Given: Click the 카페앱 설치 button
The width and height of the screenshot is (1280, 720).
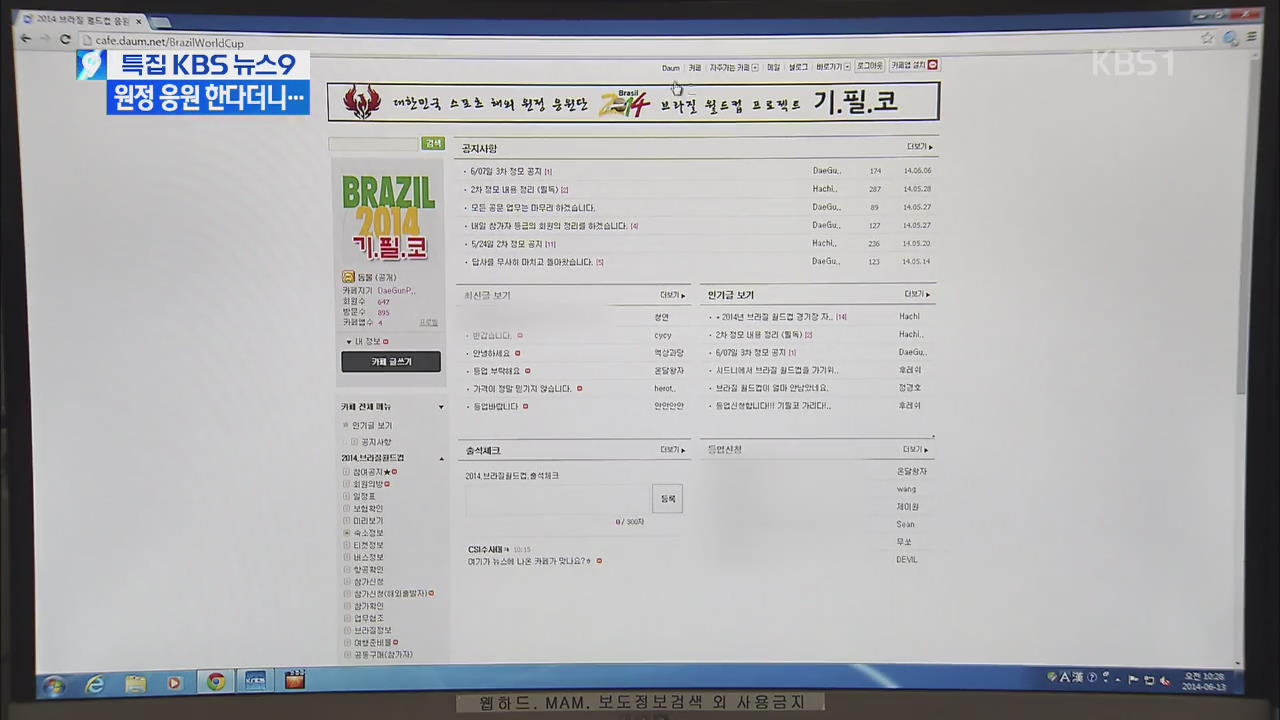Looking at the screenshot, I should [914, 65].
